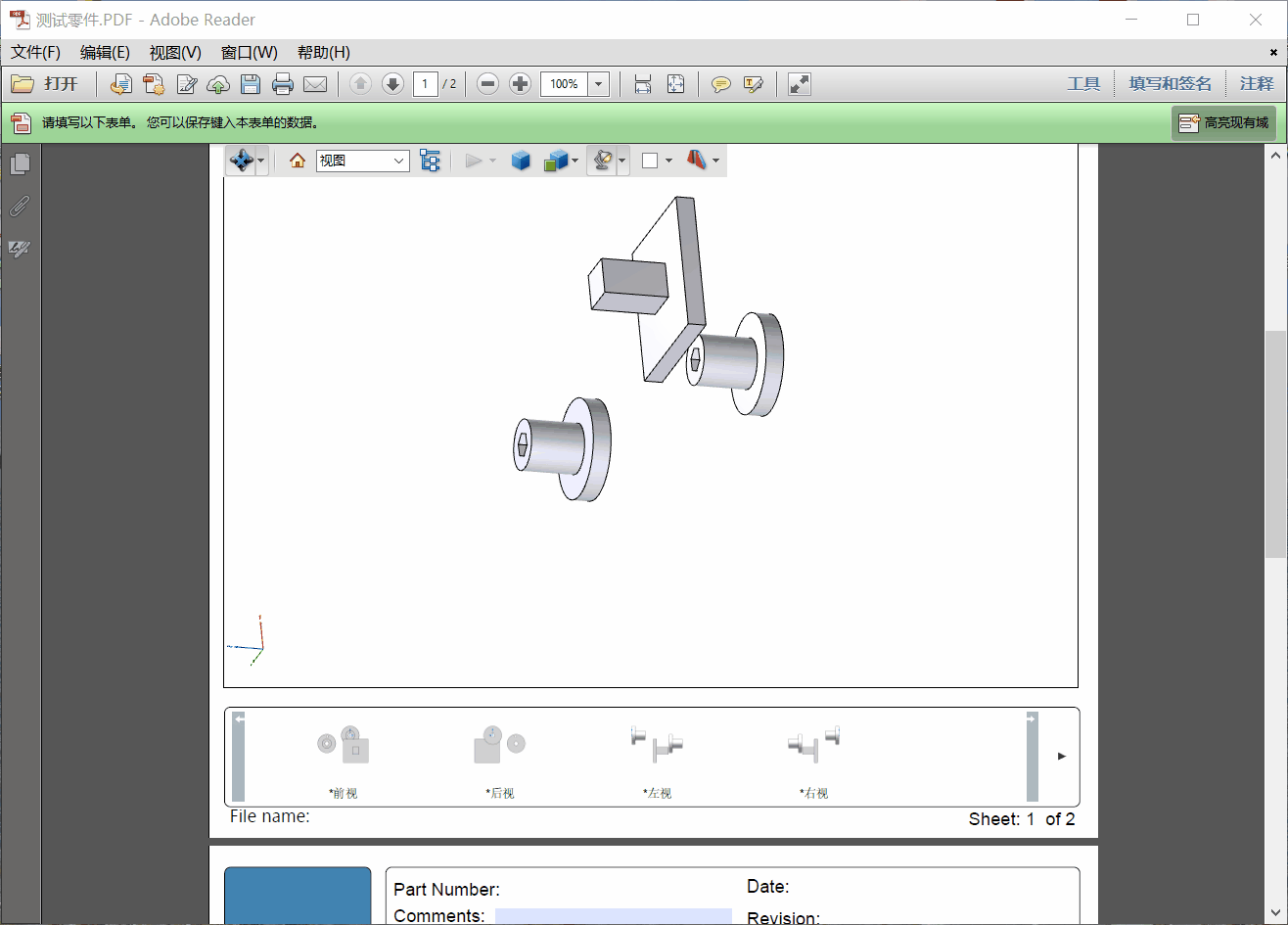Click the print icon in toolbar
This screenshot has height=925, width=1288.
coord(283,84)
